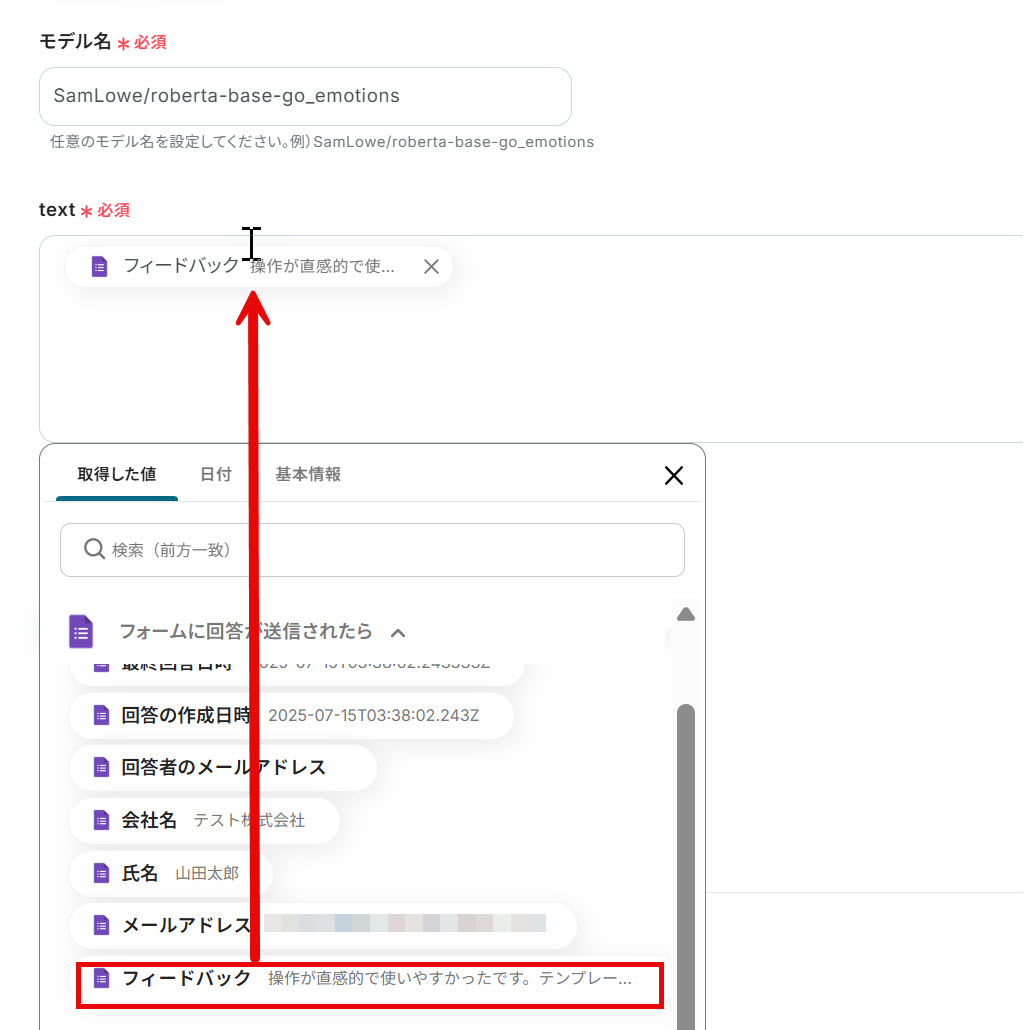Switch to 日付 tab

215,474
